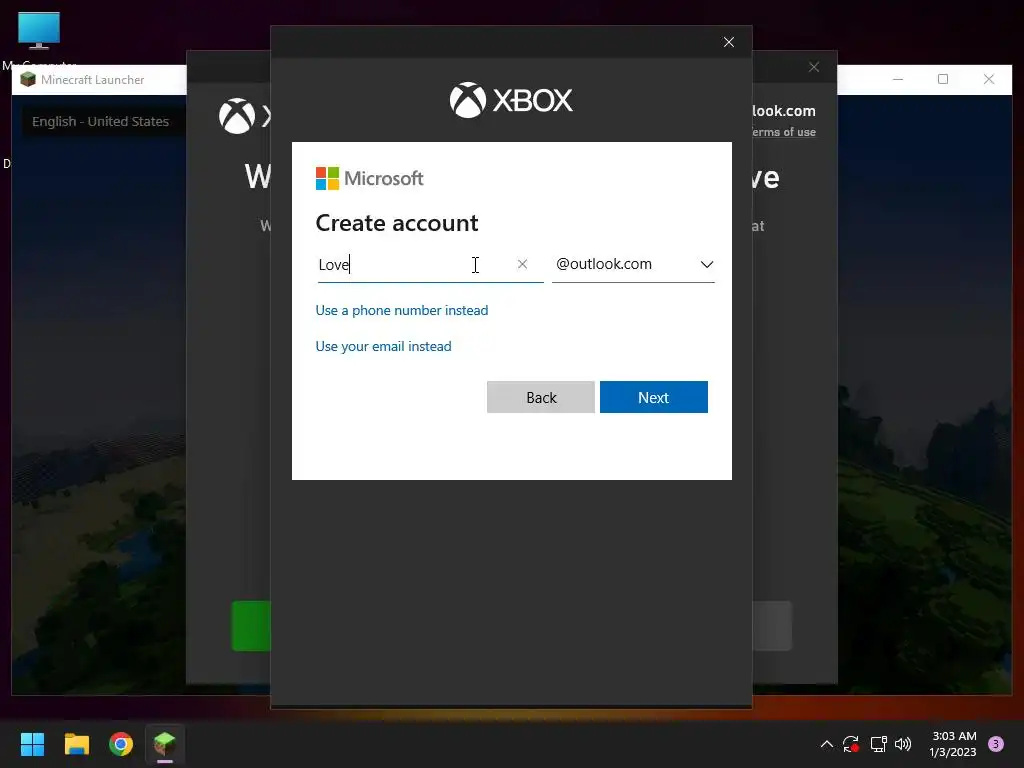Clear the username field with X icon
Image resolution: width=1024 pixels, height=768 pixels.
pyautogui.click(x=522, y=264)
